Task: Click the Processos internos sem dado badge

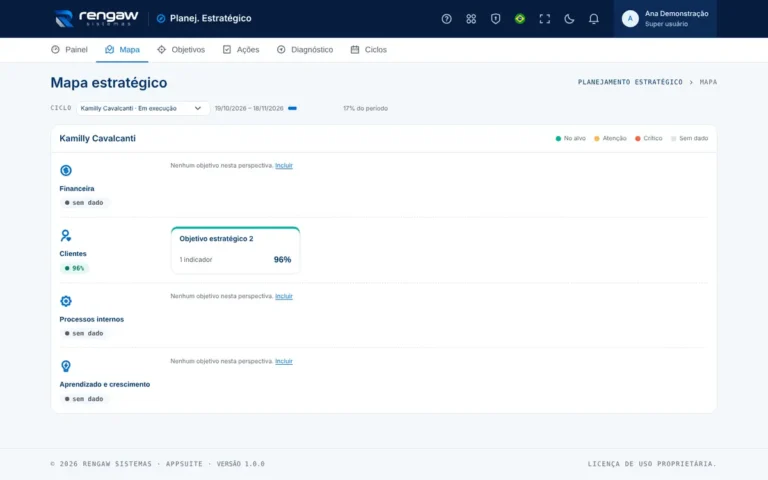Action: click(x=84, y=334)
